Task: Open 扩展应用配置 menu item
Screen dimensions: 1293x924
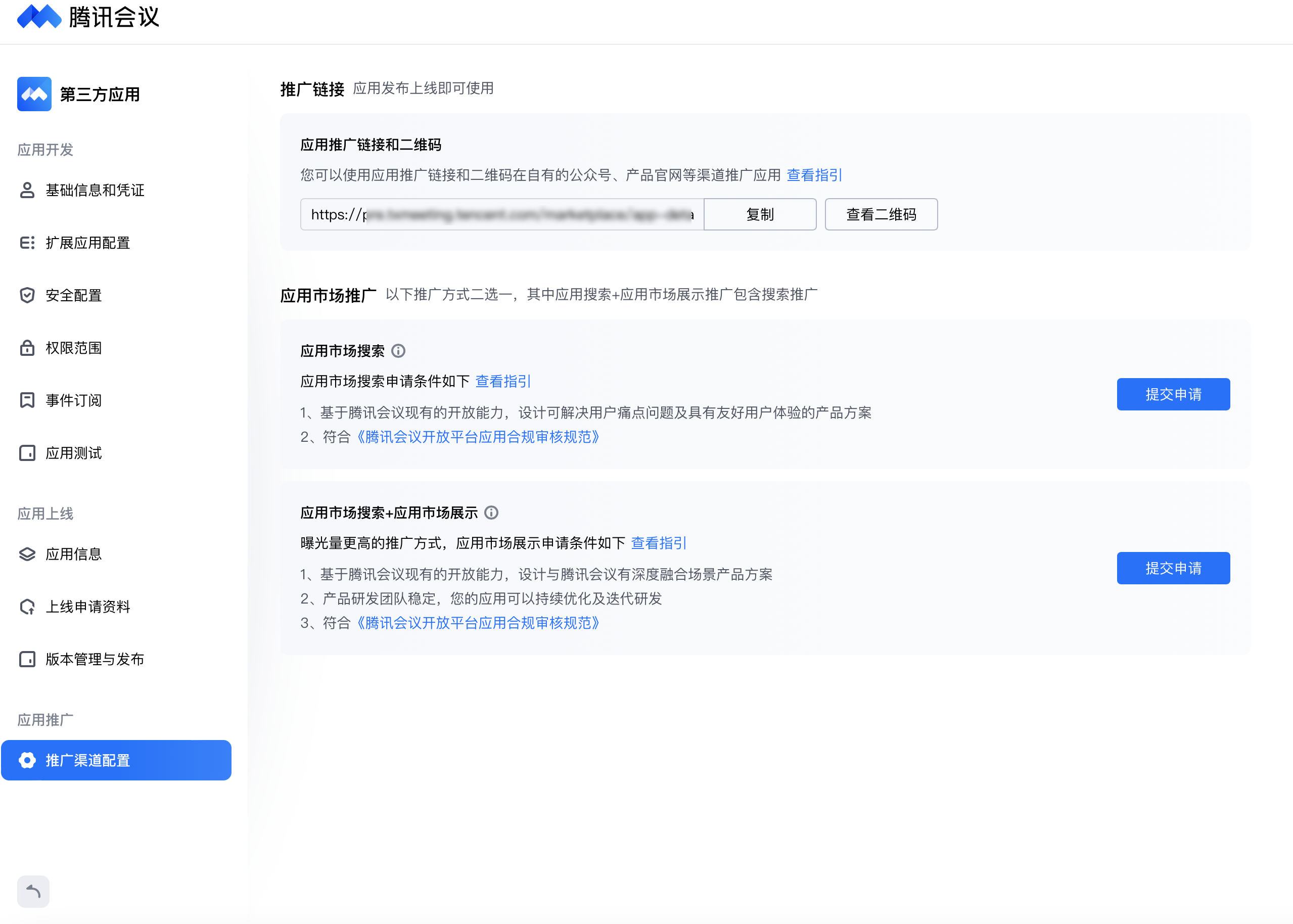Action: point(116,243)
